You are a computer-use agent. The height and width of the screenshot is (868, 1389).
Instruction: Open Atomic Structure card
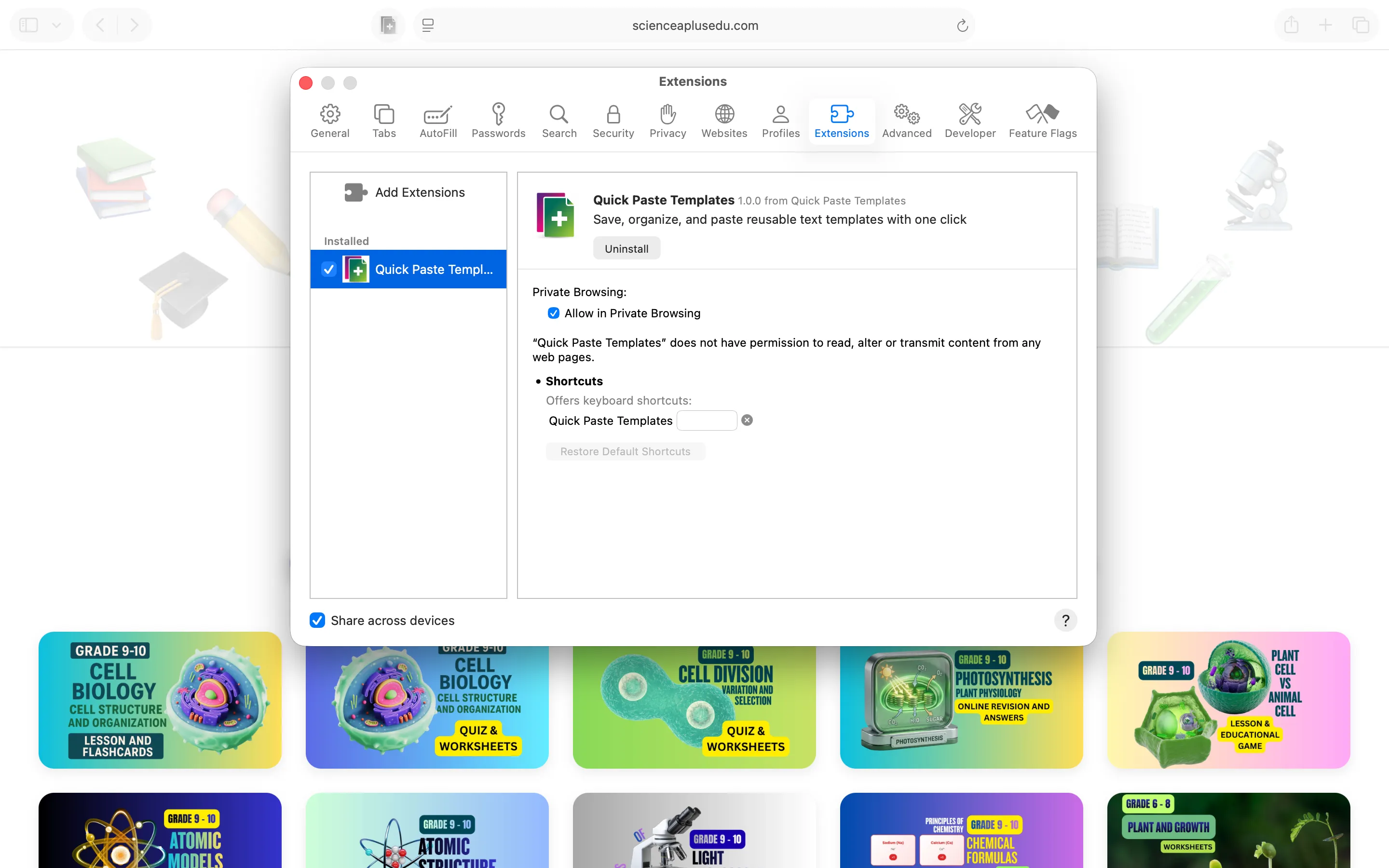(427, 830)
